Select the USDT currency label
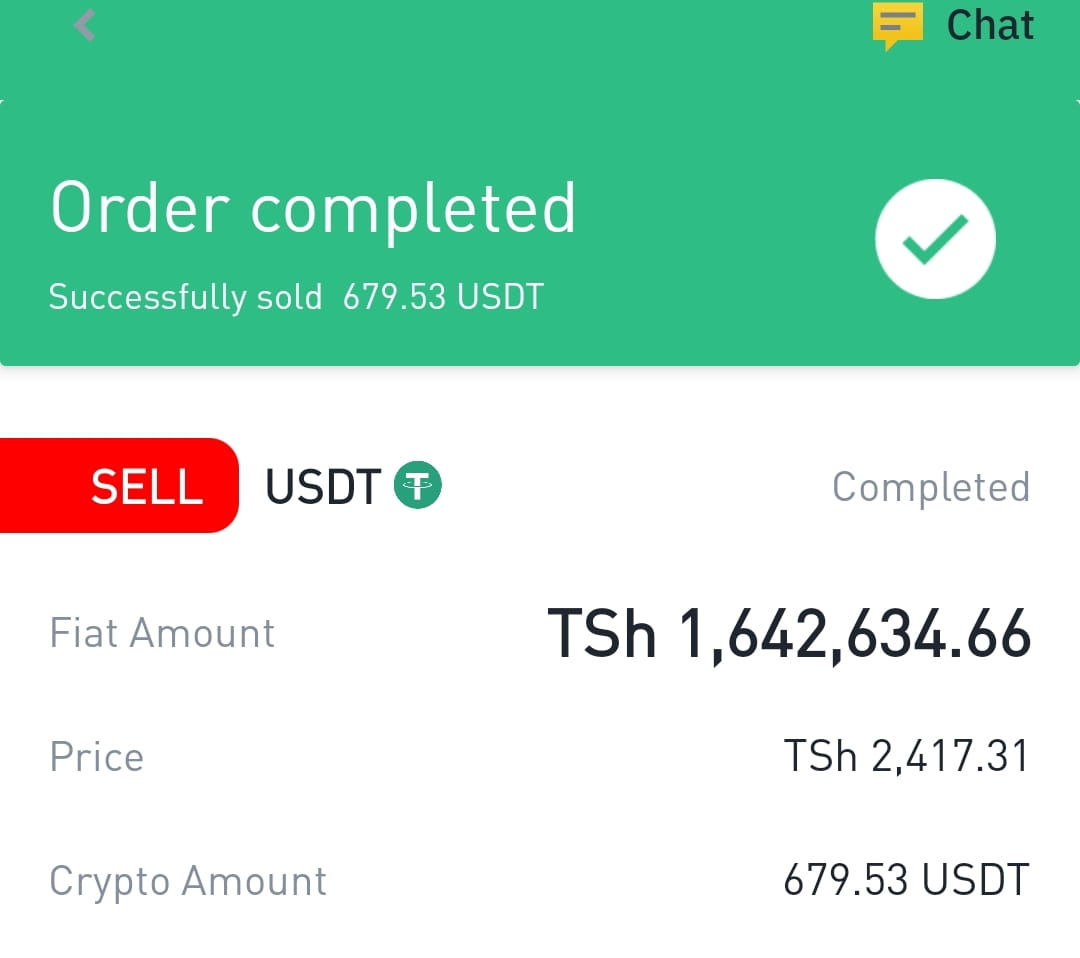The width and height of the screenshot is (1080, 958). pyautogui.click(x=321, y=485)
